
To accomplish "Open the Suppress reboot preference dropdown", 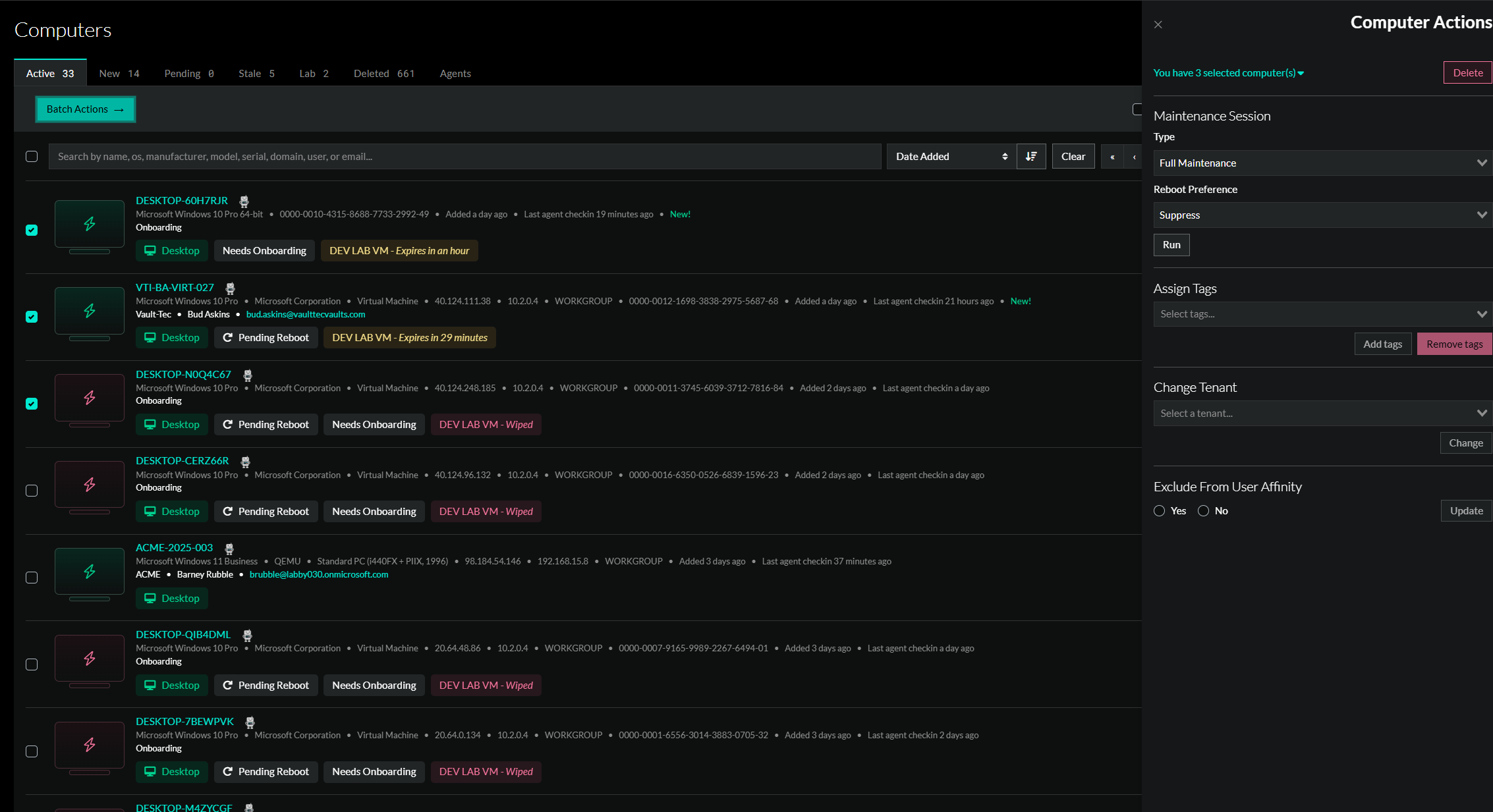I will [1323, 215].
